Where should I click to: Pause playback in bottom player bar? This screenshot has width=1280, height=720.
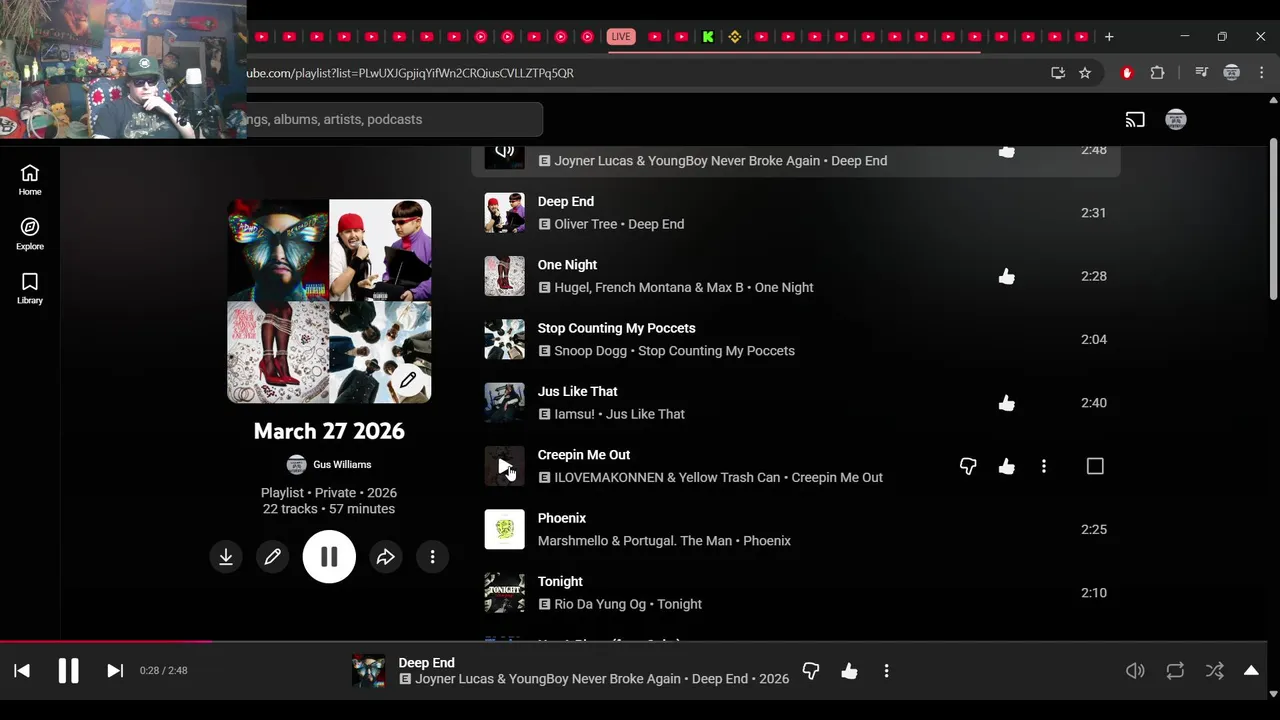(68, 671)
